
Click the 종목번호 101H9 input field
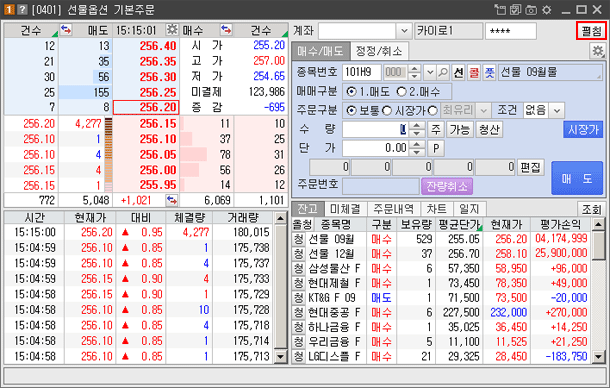[362, 72]
